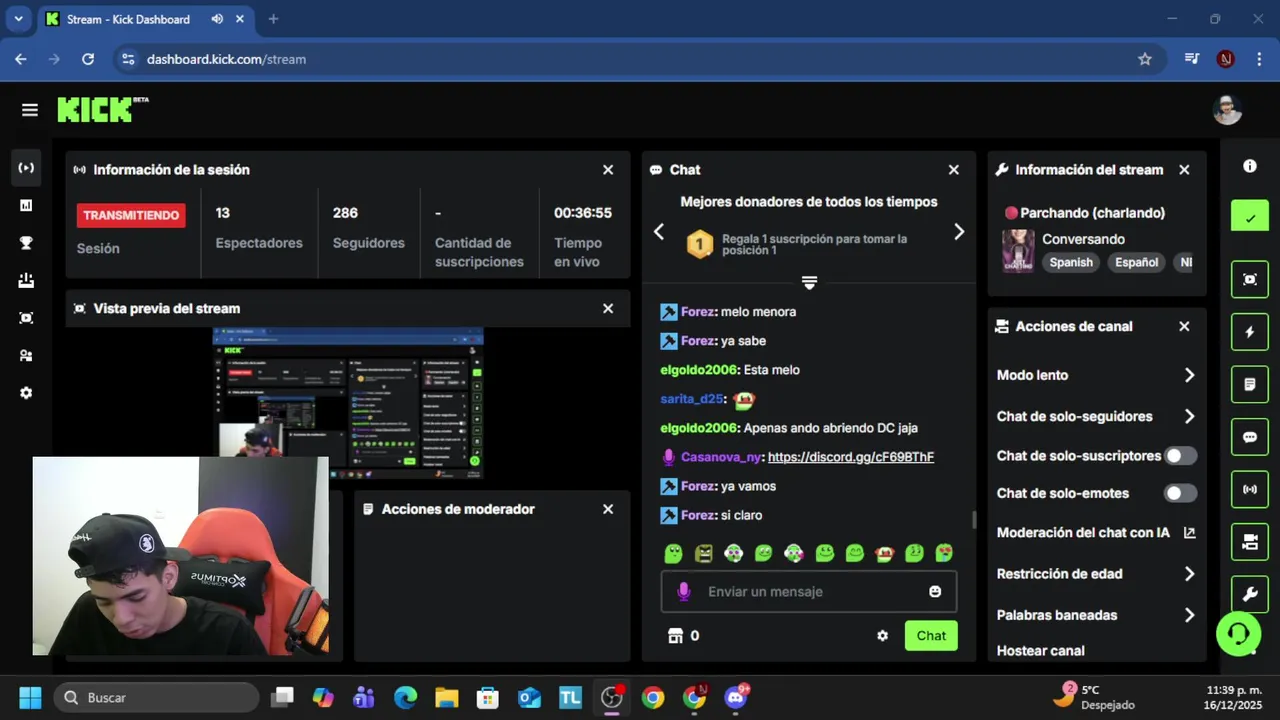Click the last heart-eyes emote
1280x720 pixels.
pyautogui.click(x=944, y=553)
